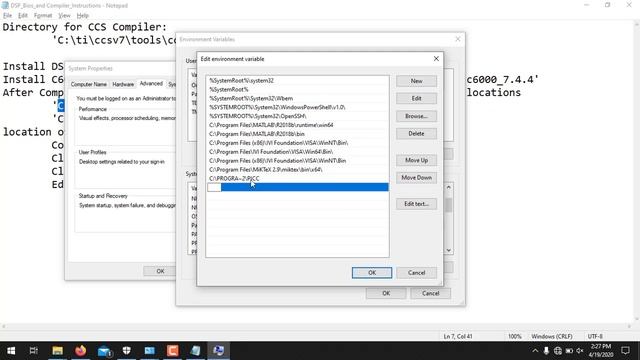Cancel the Edit environment variable dialog
Image resolution: width=640 pixels, height=360 pixels.
click(x=416, y=273)
